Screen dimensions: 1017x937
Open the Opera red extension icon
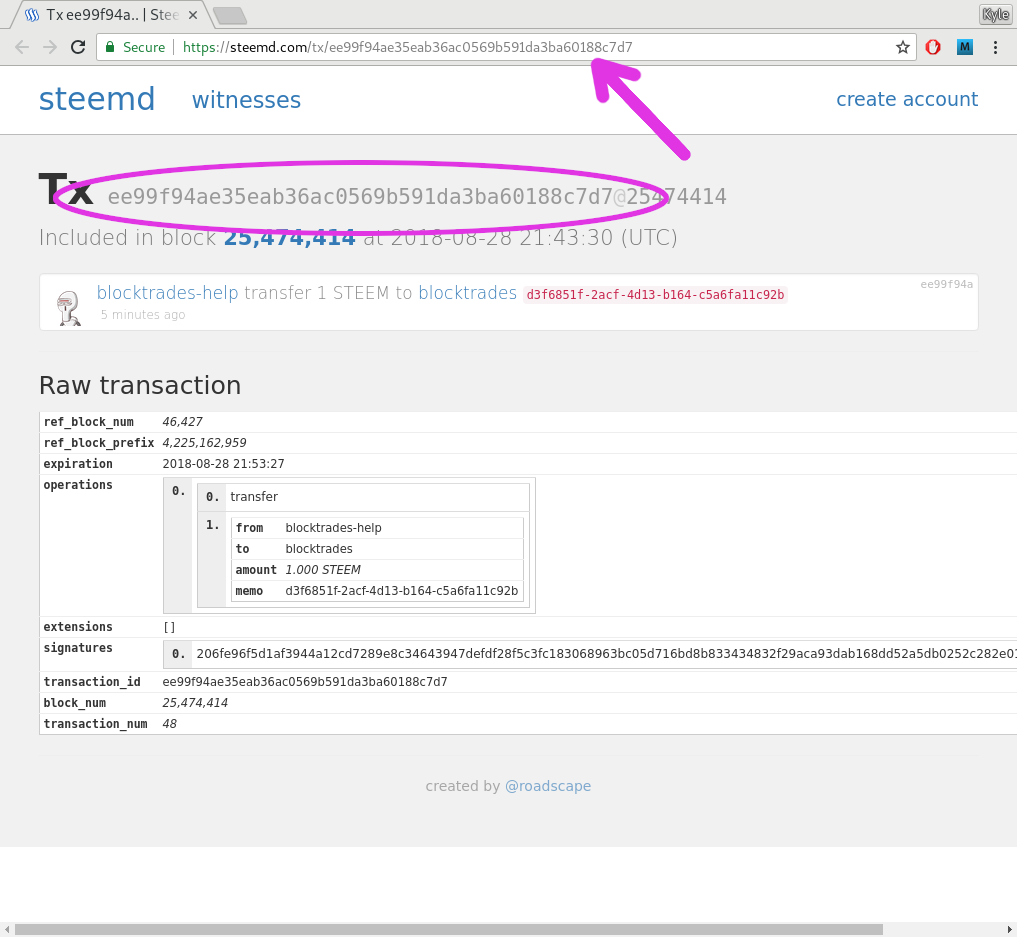(x=933, y=47)
